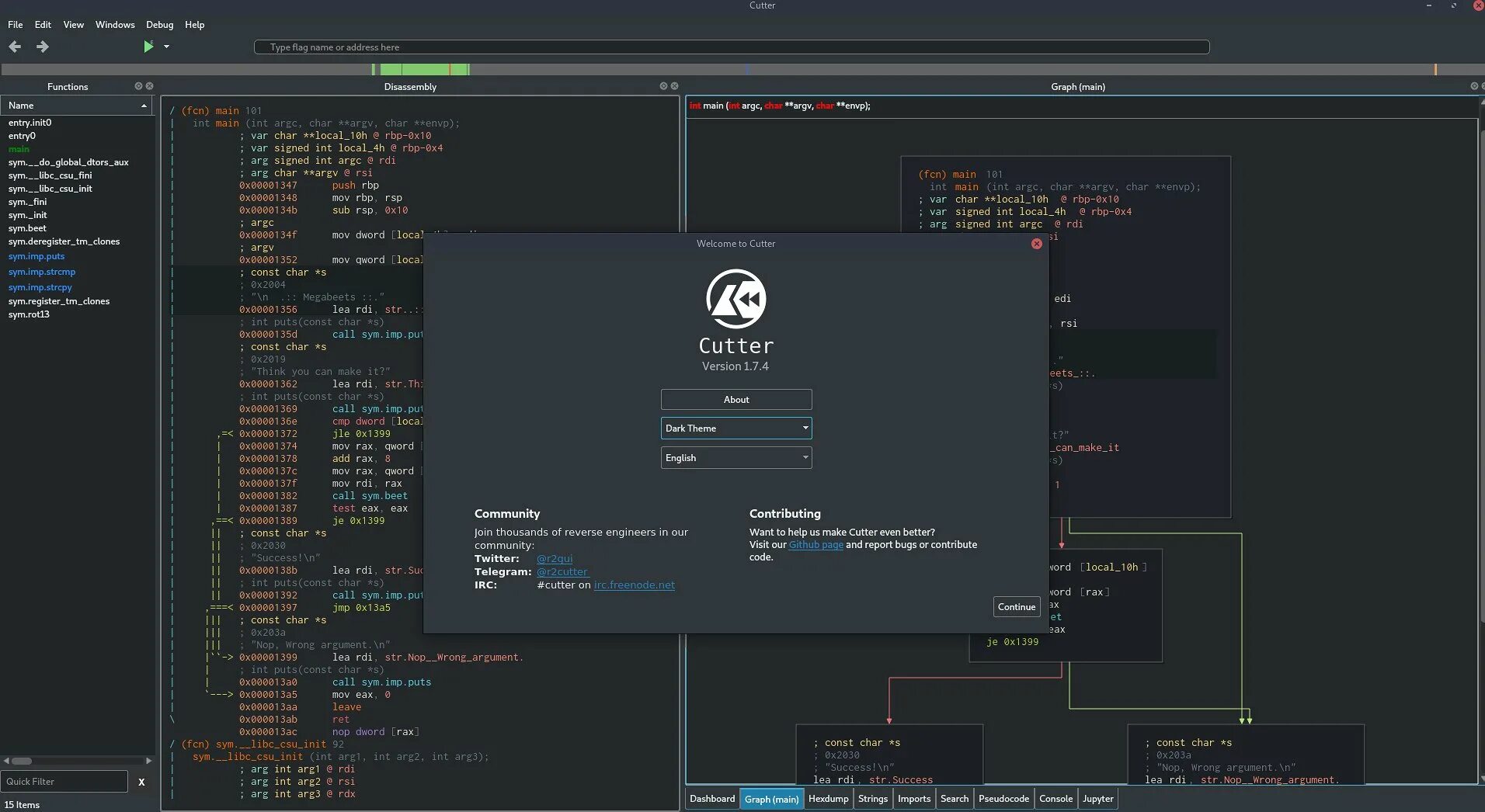Switch to the Graph (main) tab

click(x=771, y=799)
